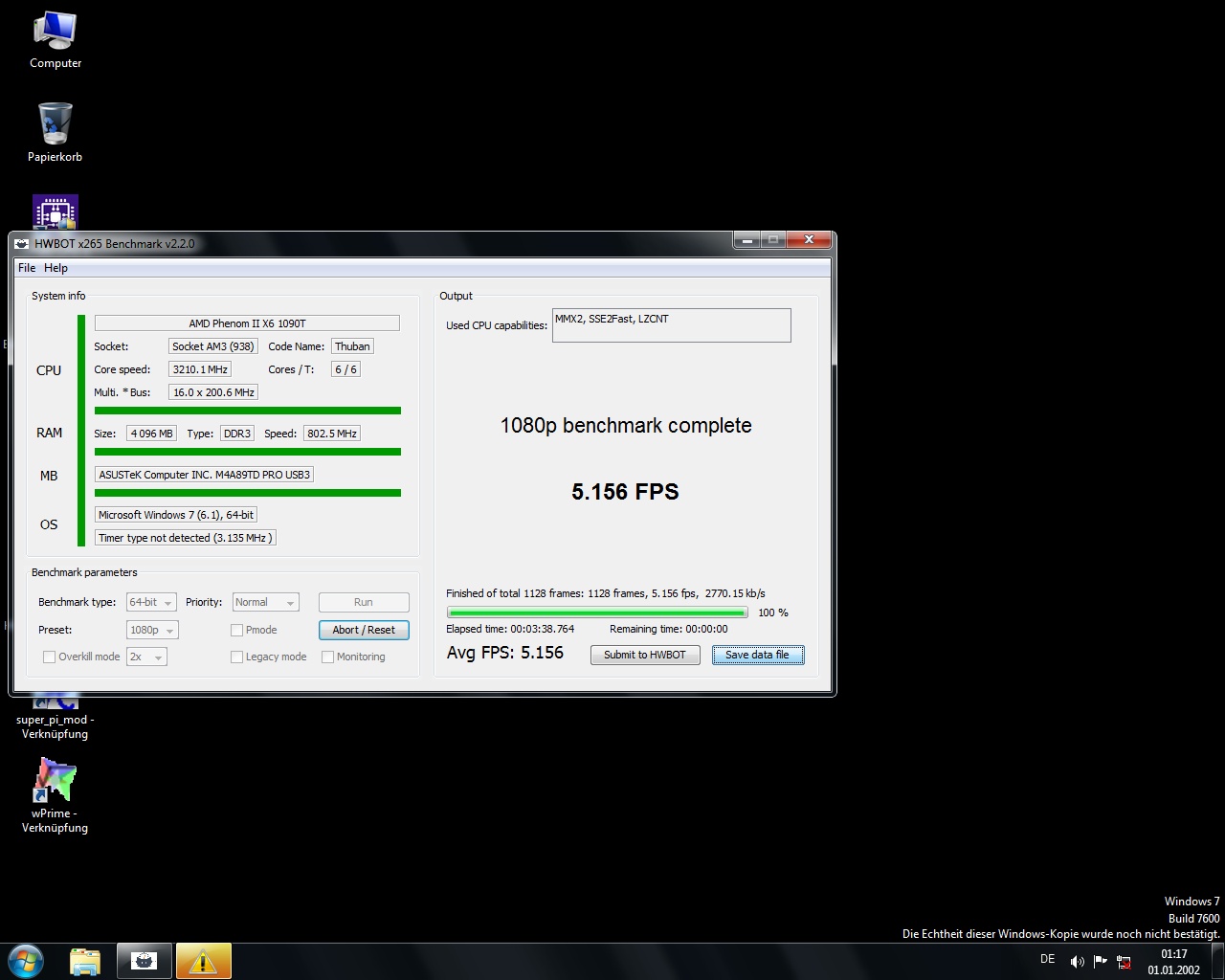
Task: Click the Remaining time 00:00:00 text
Action: (x=669, y=629)
